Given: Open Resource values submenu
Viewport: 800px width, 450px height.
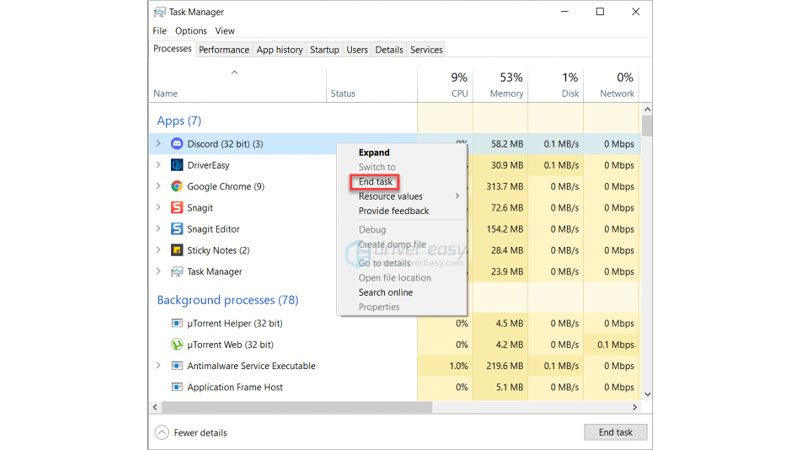Looking at the screenshot, I should tap(402, 196).
